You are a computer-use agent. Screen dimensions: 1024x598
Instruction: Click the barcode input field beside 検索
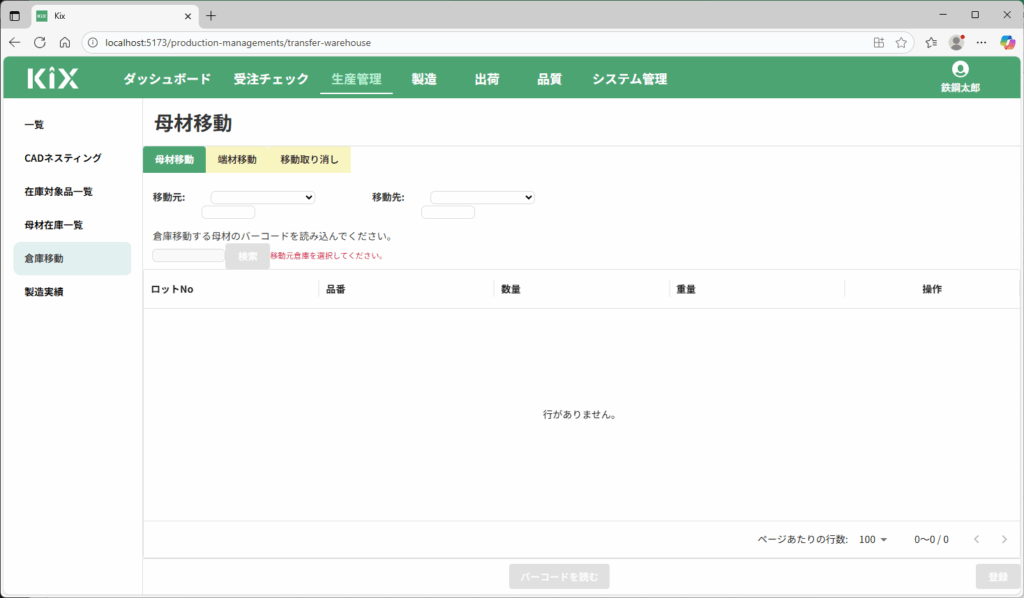[x=188, y=256]
